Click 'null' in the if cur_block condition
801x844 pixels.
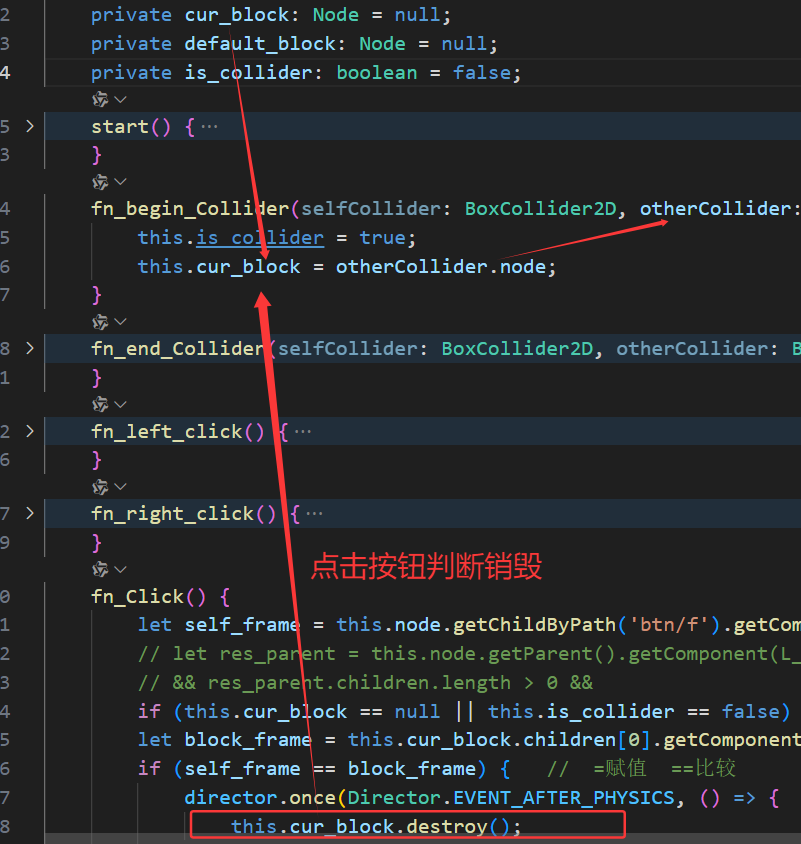point(418,712)
